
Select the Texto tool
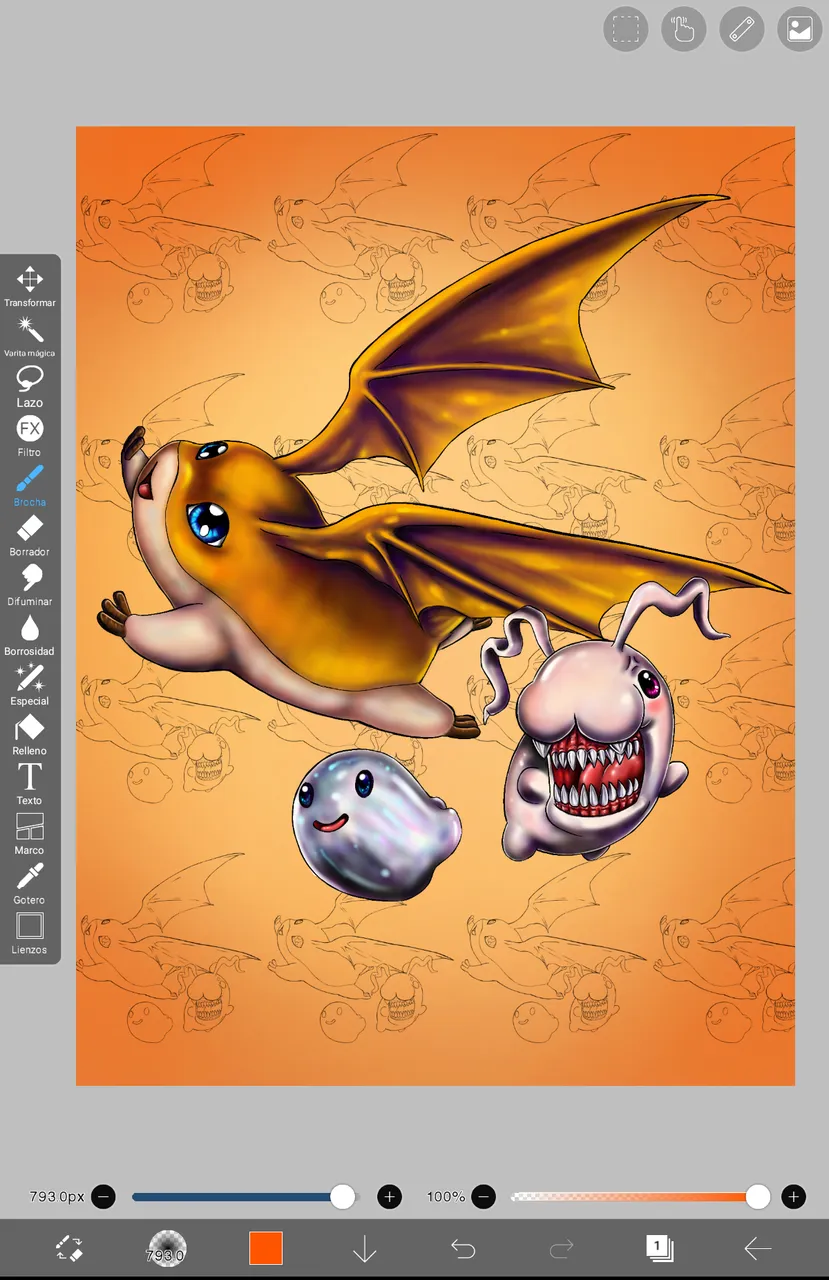click(30, 786)
